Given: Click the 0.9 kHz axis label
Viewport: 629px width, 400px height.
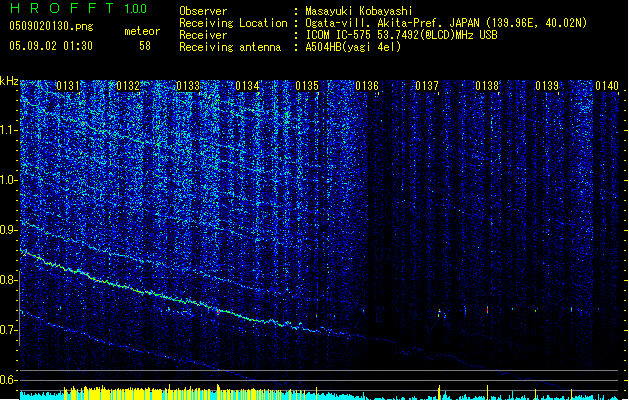Looking at the screenshot, I should (9, 230).
